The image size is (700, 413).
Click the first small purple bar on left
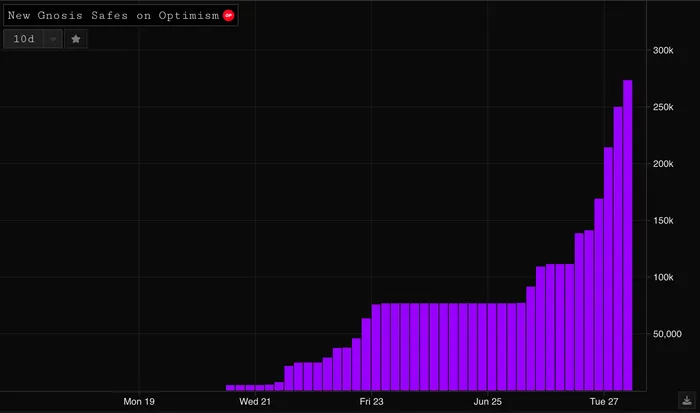230,388
